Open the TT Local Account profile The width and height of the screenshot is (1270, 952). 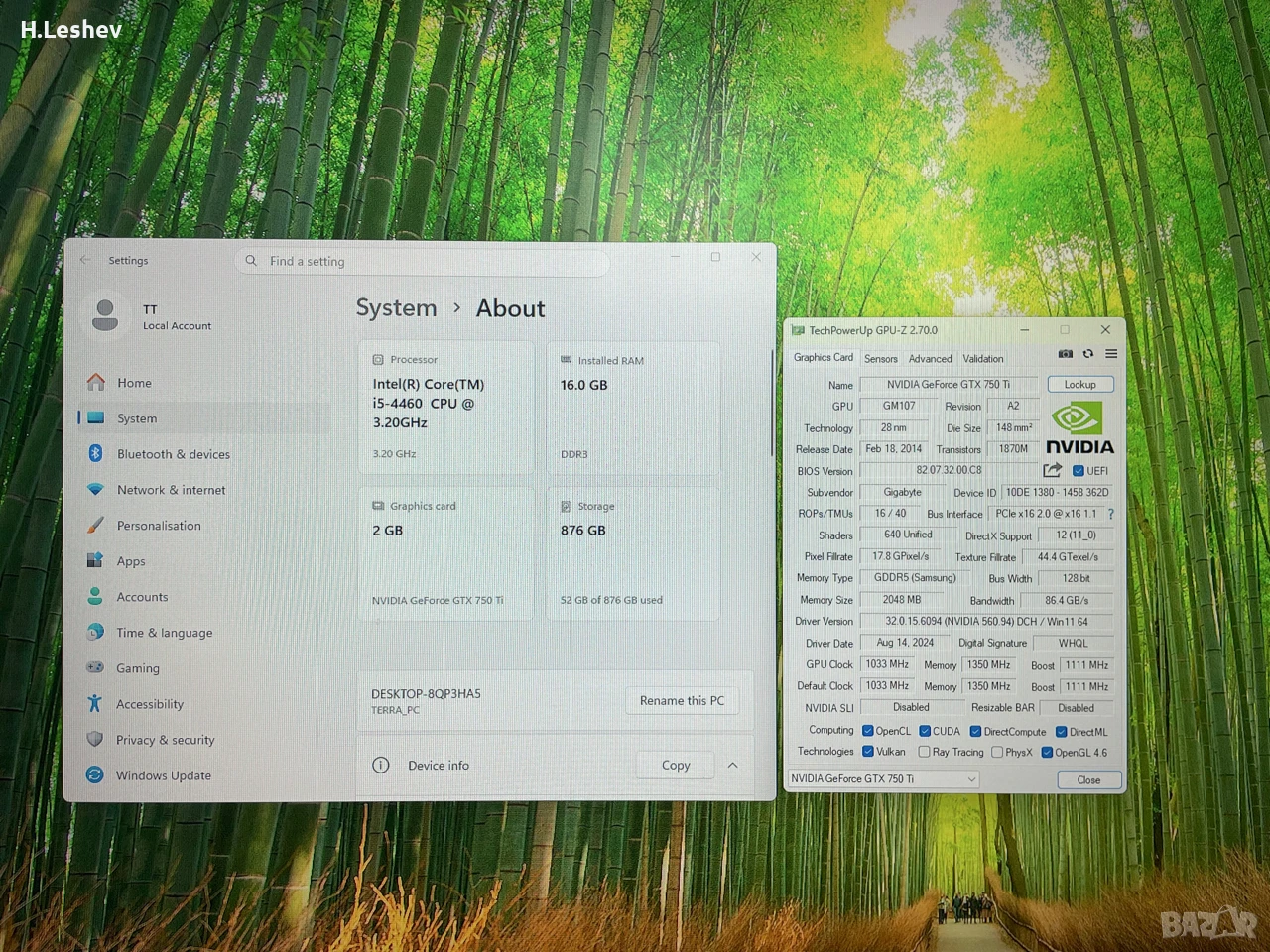click(151, 316)
